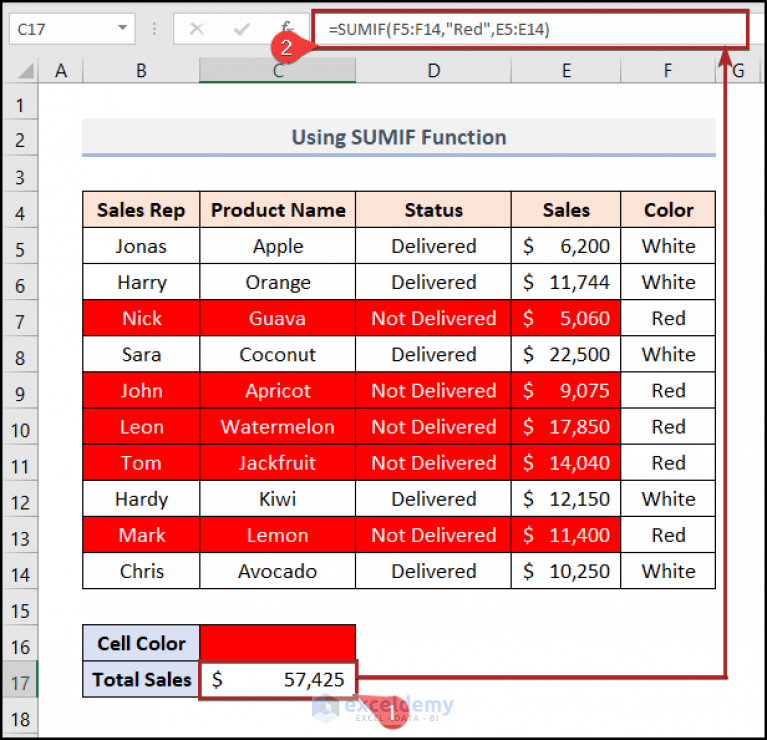Select column C header

coord(277,71)
